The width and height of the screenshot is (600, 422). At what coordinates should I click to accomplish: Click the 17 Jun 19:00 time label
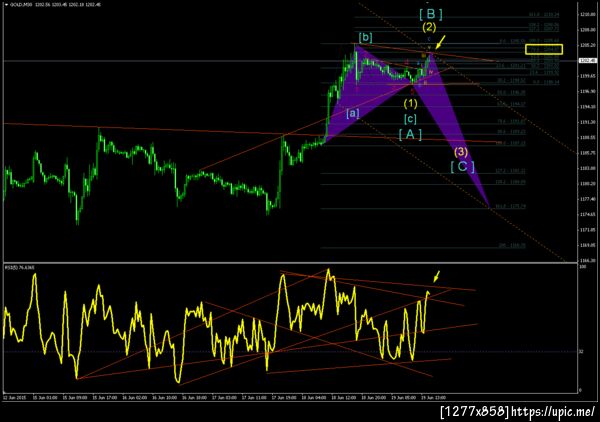click(x=285, y=398)
